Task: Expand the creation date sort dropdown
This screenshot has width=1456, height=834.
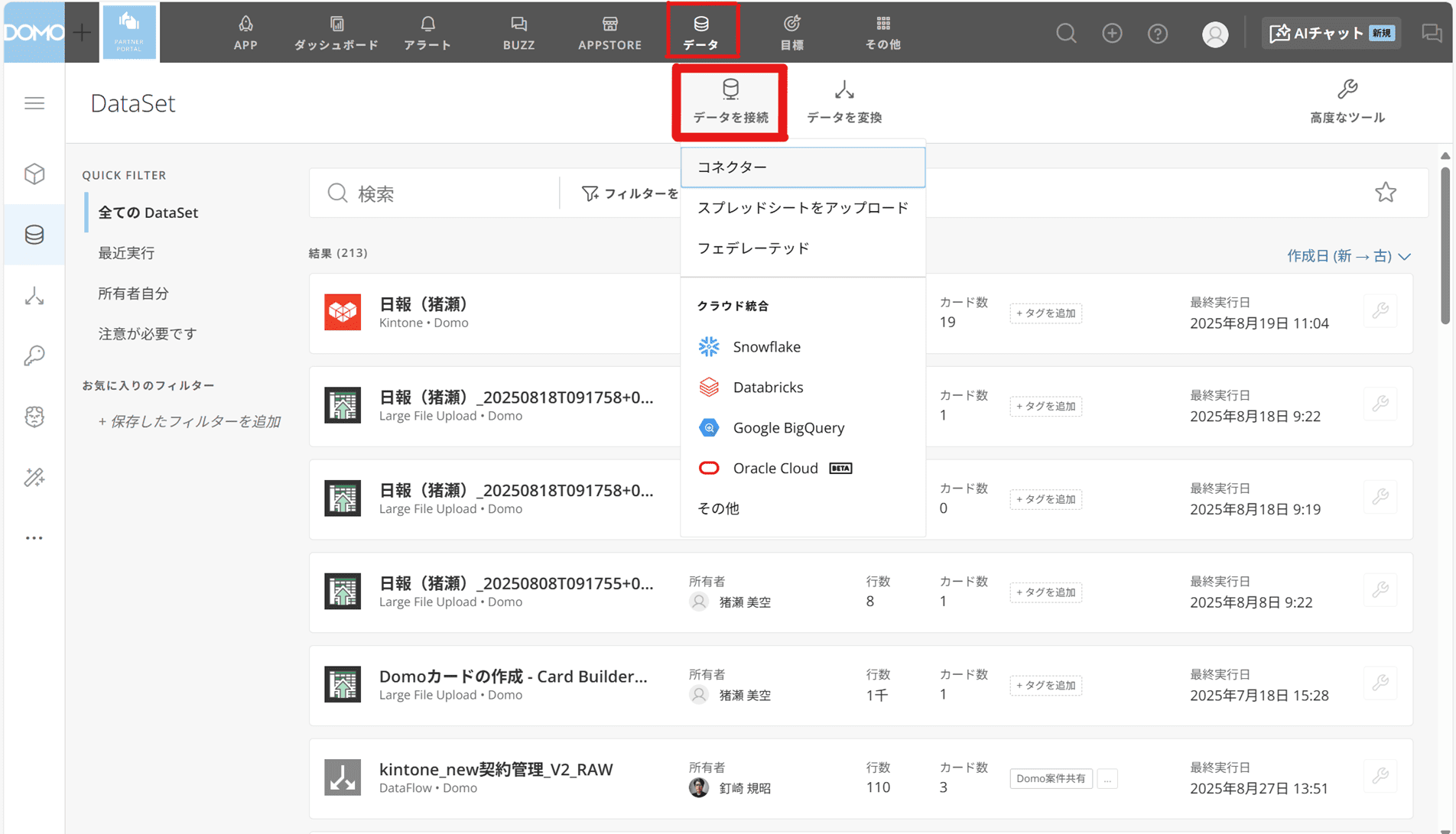Action: tap(1348, 256)
